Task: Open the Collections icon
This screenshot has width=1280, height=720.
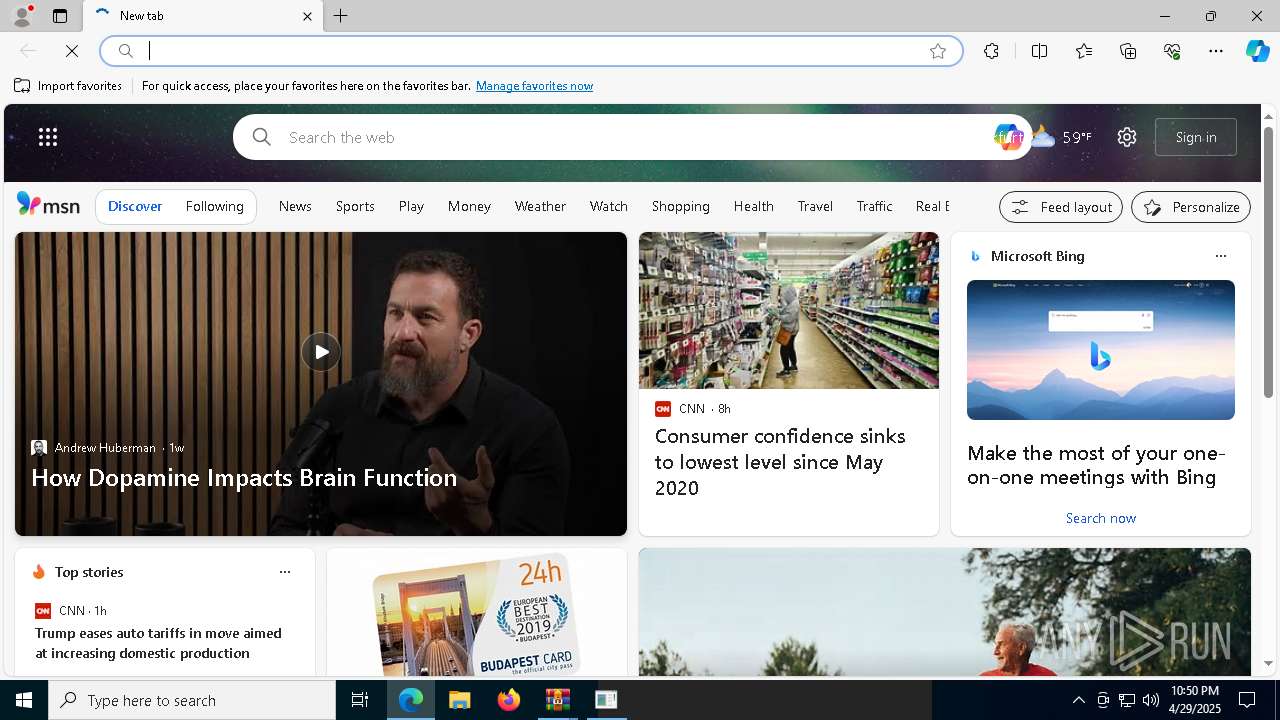Action: [x=1128, y=51]
